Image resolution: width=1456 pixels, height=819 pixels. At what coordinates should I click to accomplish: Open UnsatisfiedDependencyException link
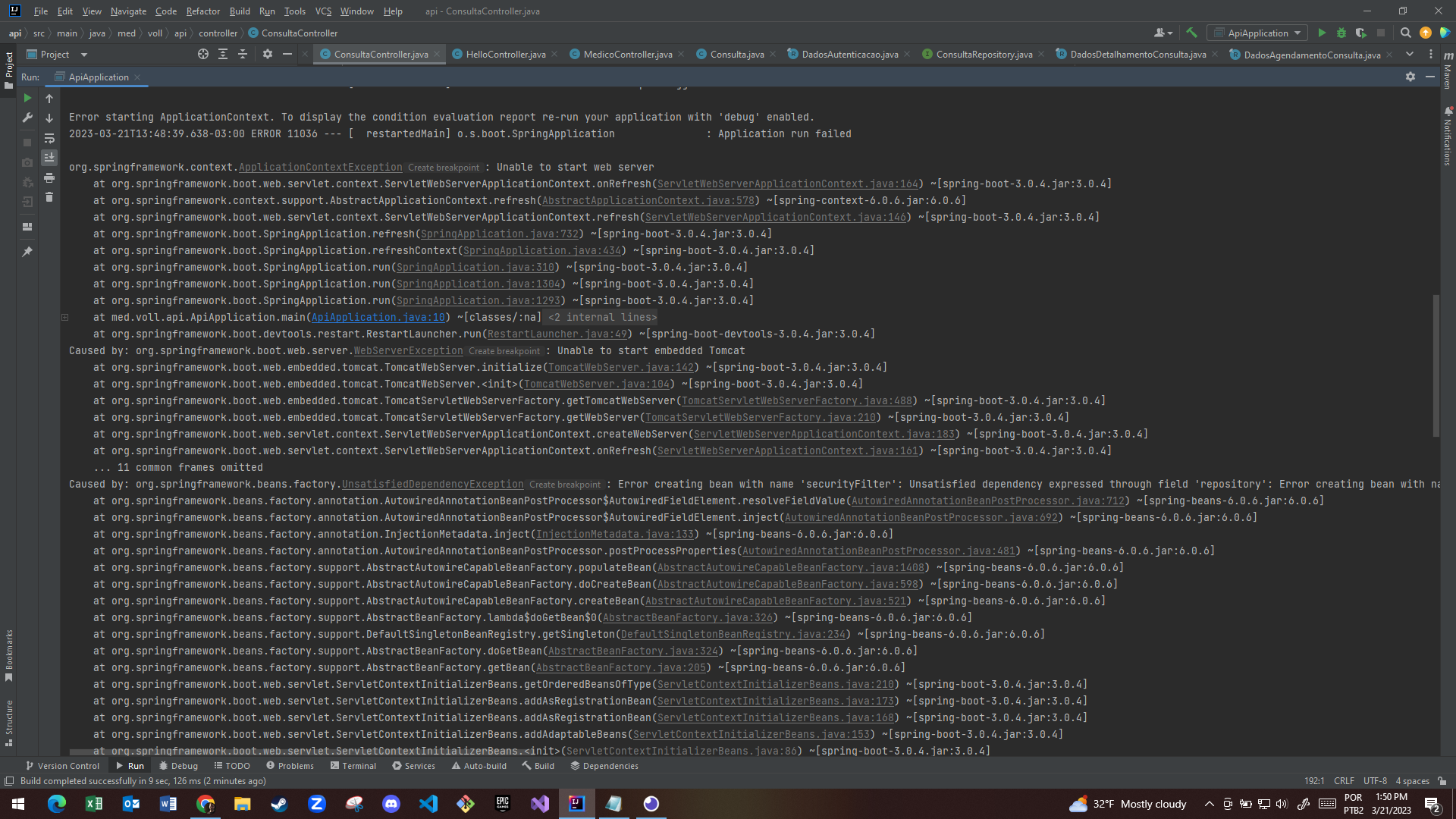click(432, 484)
